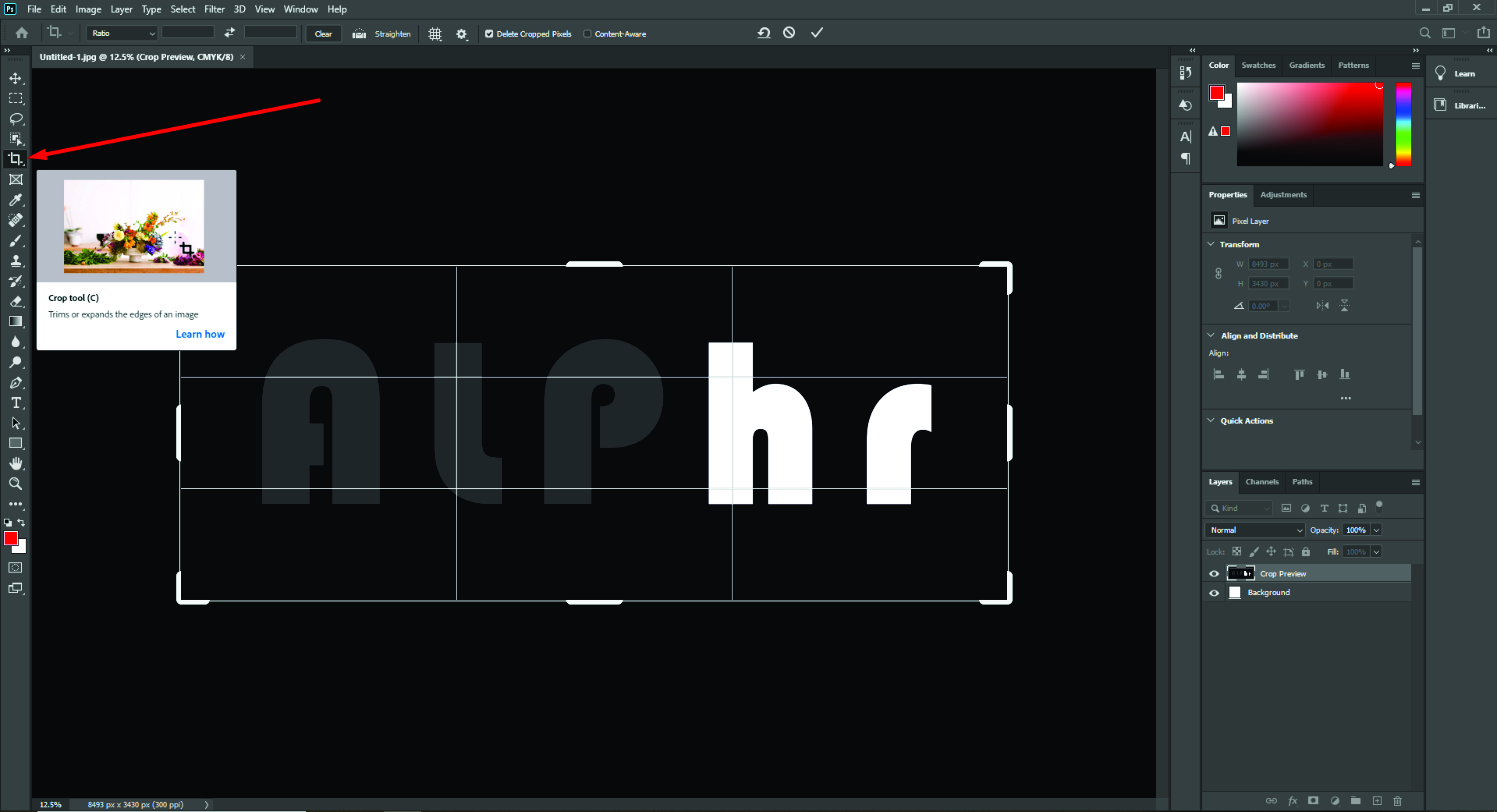Screen dimensions: 1497x812
Task: Select the Horizontal Type tool
Action: 16,402
